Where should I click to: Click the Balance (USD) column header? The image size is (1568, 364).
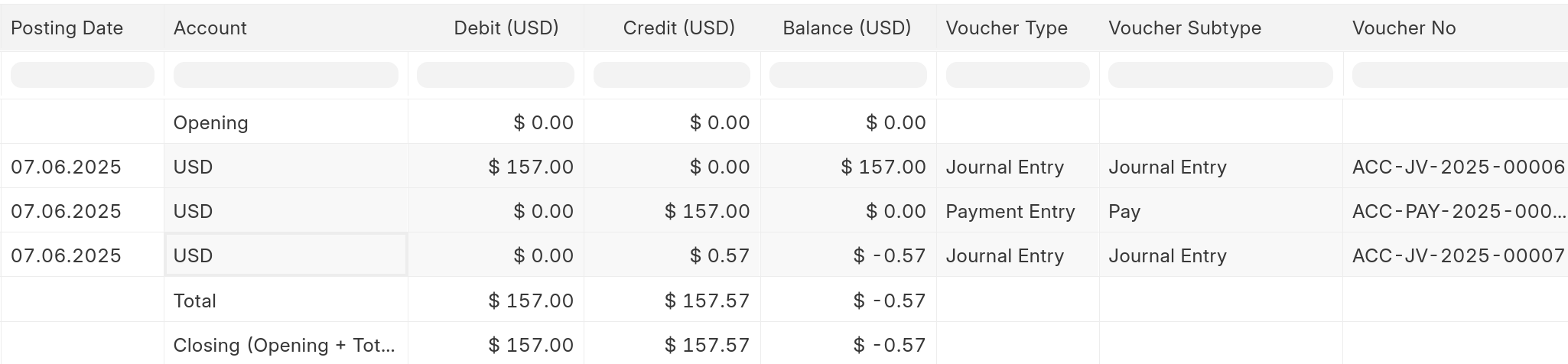click(847, 28)
